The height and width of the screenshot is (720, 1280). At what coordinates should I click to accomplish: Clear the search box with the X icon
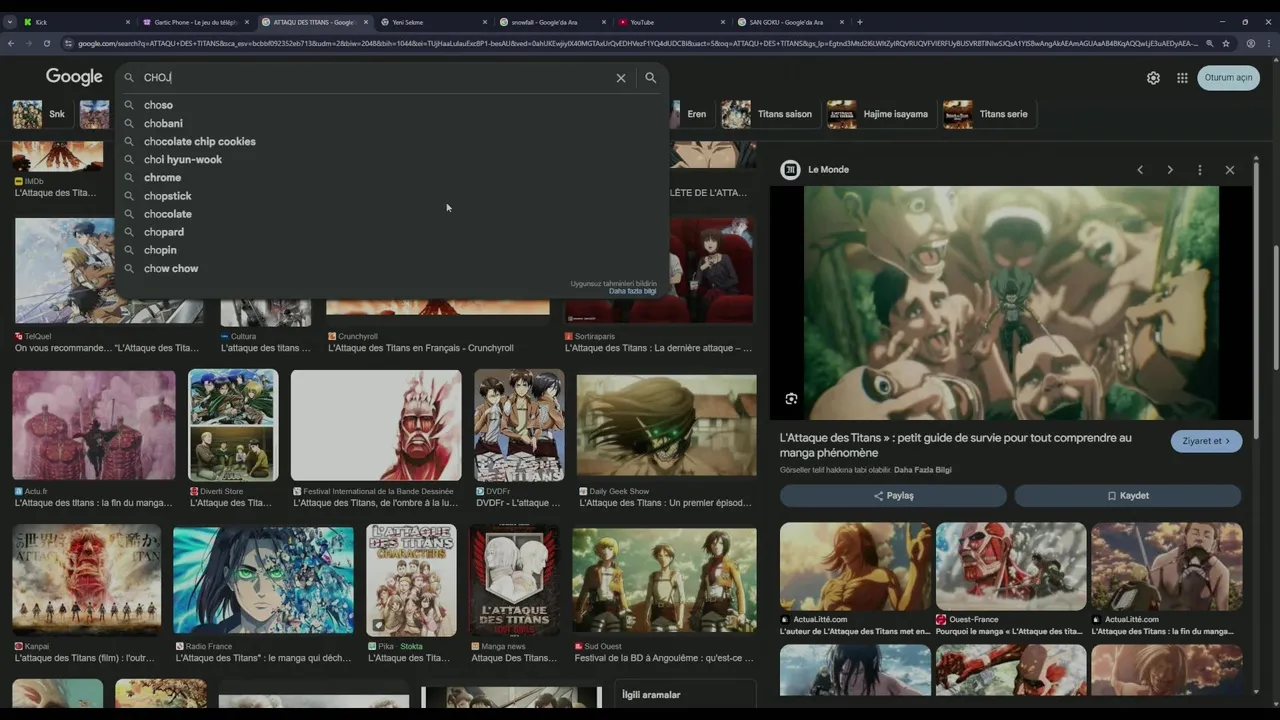(621, 77)
